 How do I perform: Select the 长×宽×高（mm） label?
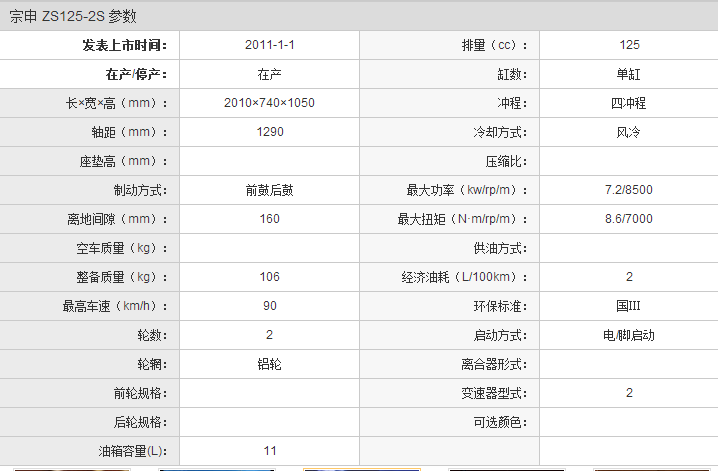116,103
